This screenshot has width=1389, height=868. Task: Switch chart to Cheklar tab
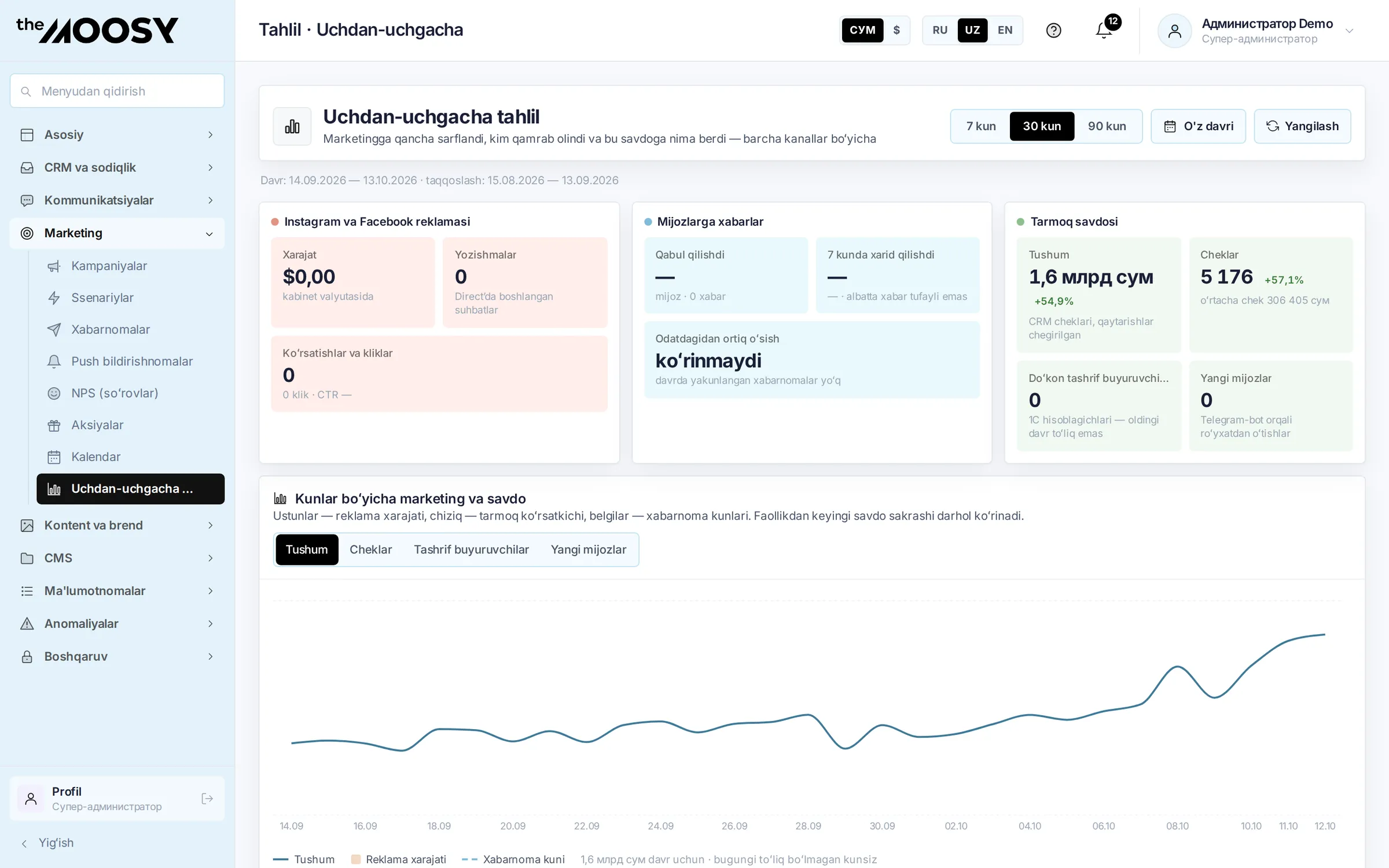[x=370, y=550]
